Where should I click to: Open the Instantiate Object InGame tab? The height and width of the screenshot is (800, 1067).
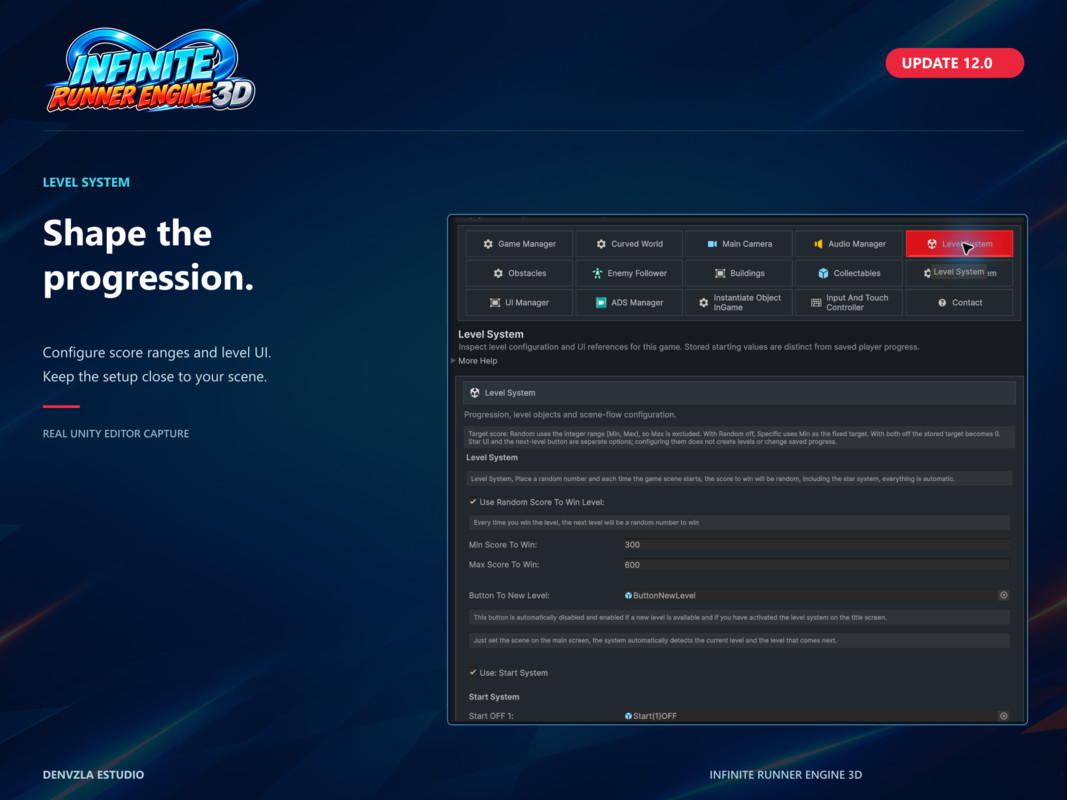(739, 303)
